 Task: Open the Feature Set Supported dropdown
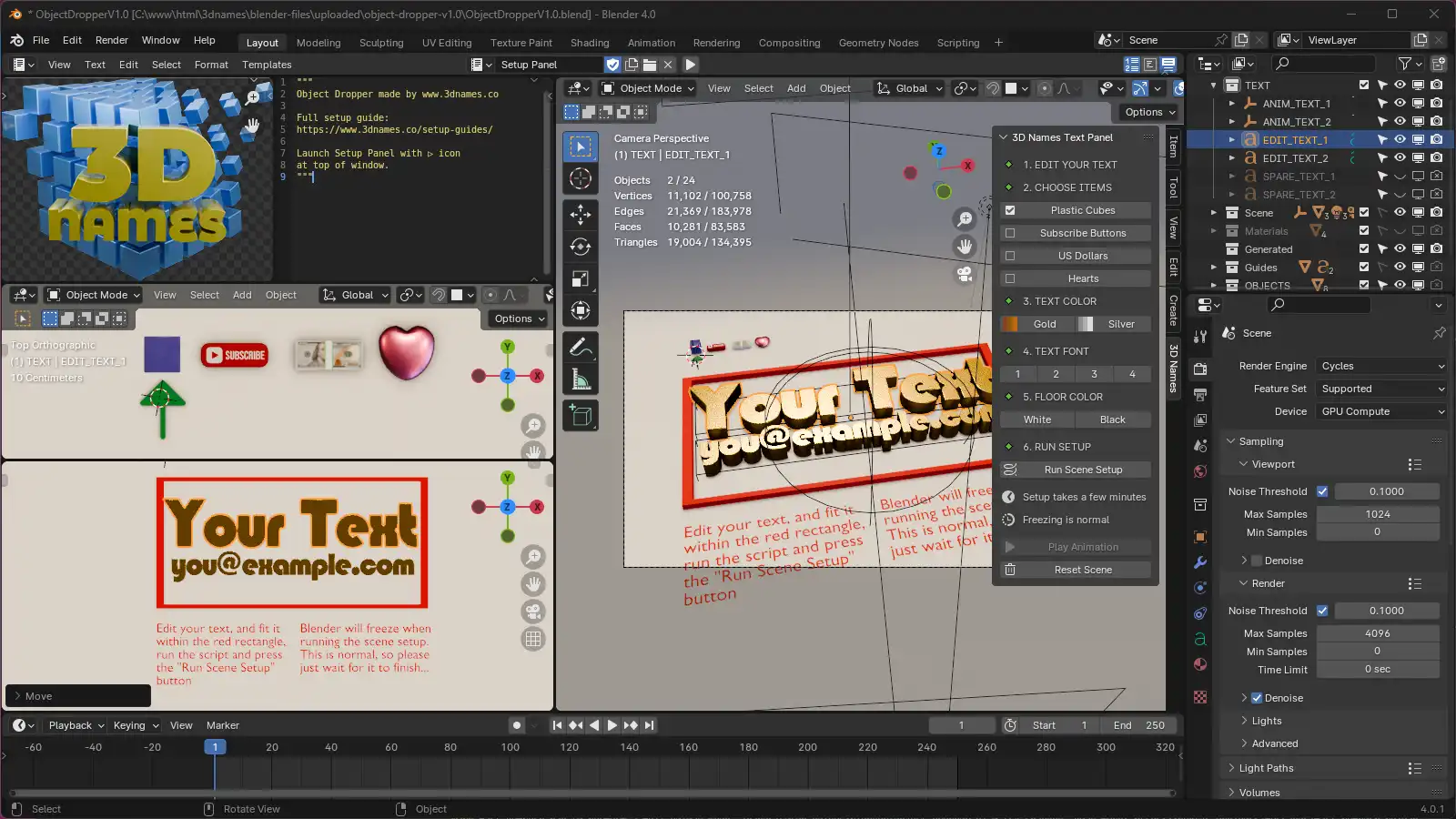(x=1380, y=389)
